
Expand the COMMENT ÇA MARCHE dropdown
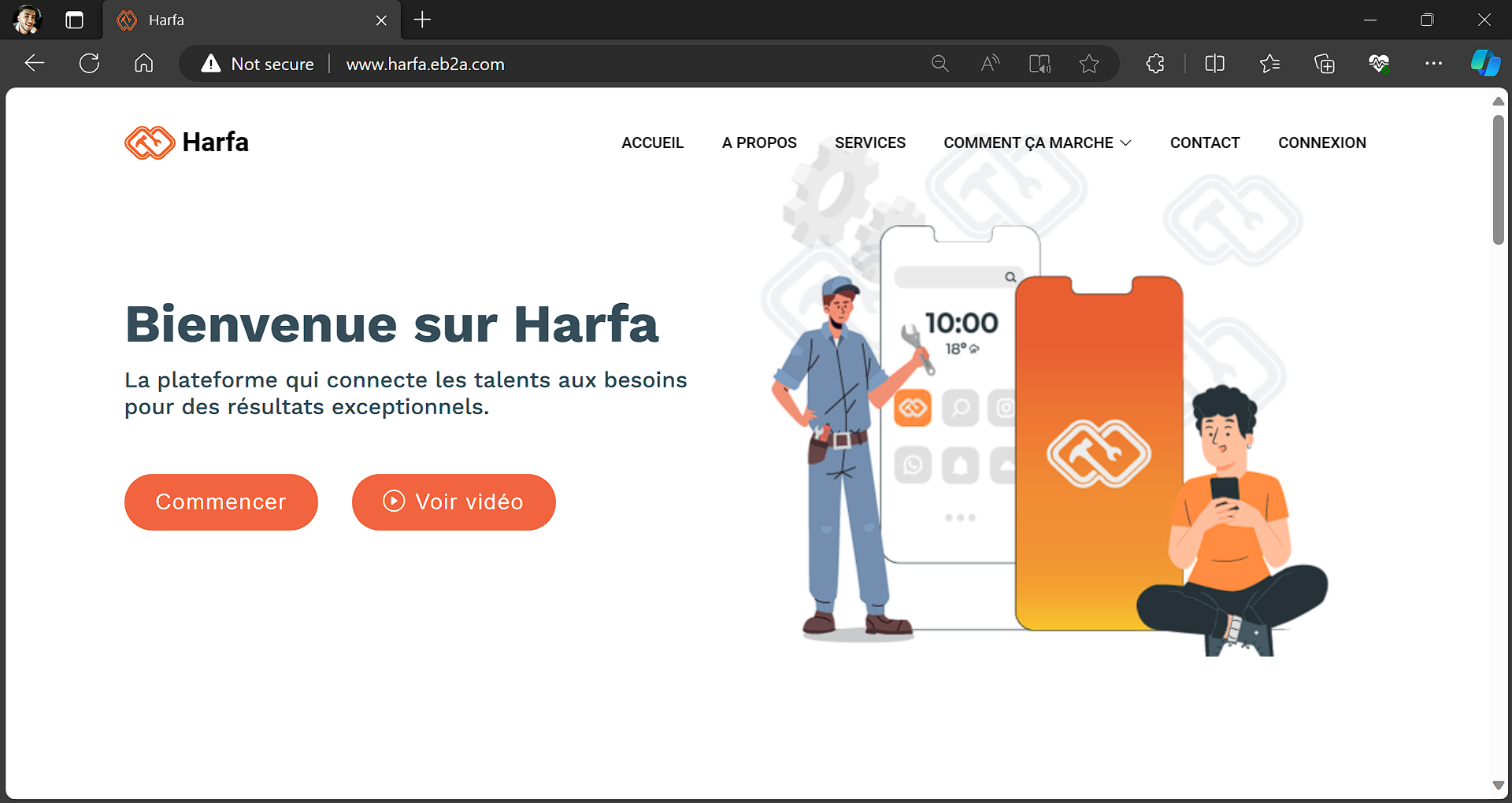(x=1037, y=142)
